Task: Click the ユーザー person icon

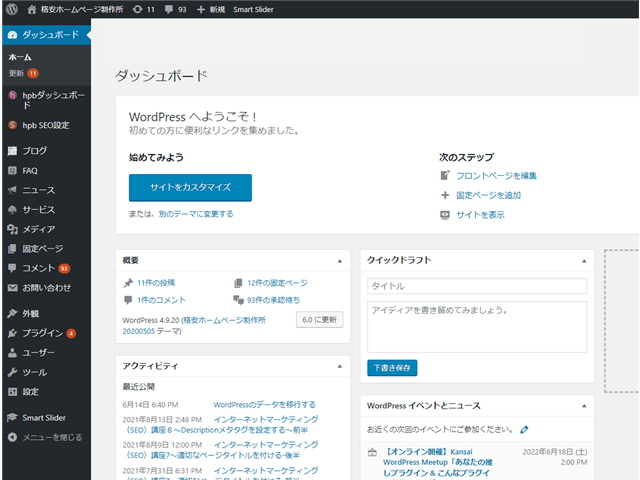Action: point(12,353)
